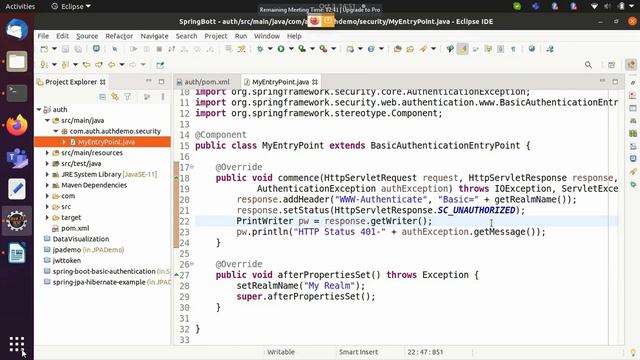Click the New wizard toolbar icon
This screenshot has height=360, width=640.
44,49
